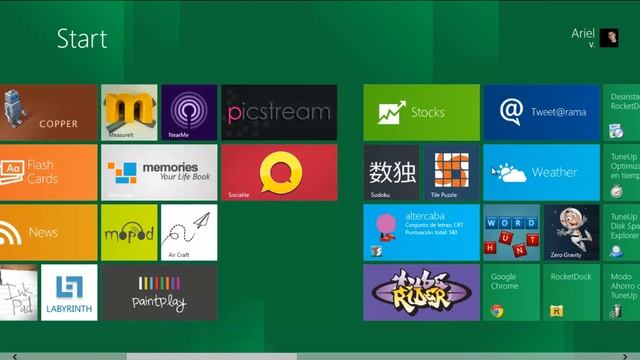Open the Flash Cards tile
Image resolution: width=640 pixels, height=360 pixels.
(x=49, y=172)
